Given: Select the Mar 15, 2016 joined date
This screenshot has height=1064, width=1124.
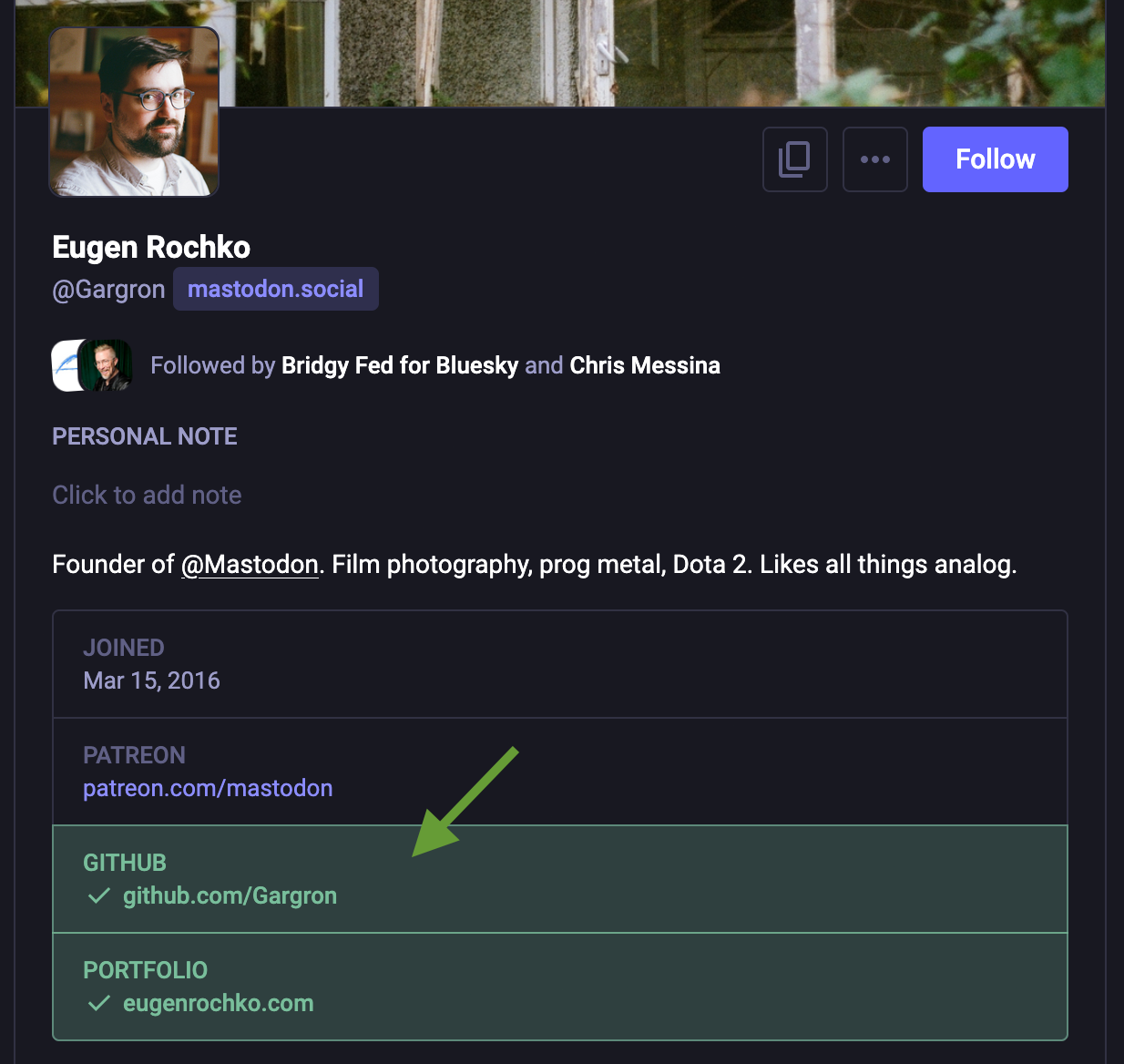Looking at the screenshot, I should pyautogui.click(x=151, y=680).
